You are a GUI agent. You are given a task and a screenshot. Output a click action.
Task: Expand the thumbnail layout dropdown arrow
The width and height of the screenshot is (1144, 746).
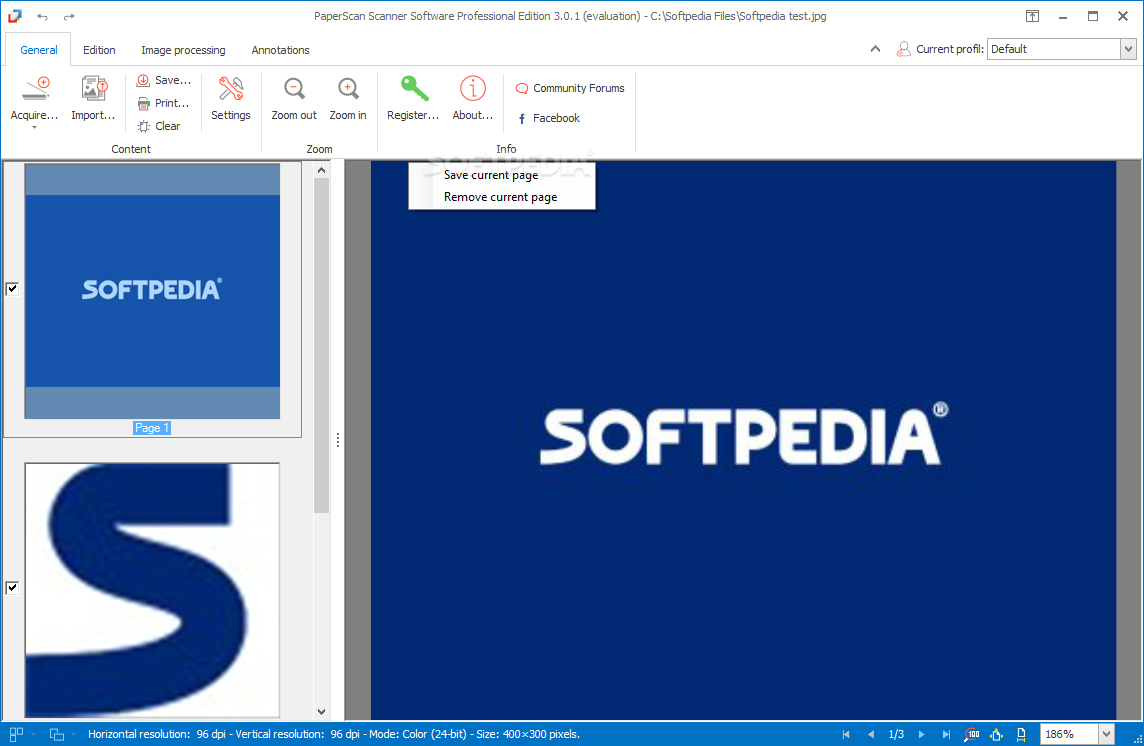click(33, 734)
